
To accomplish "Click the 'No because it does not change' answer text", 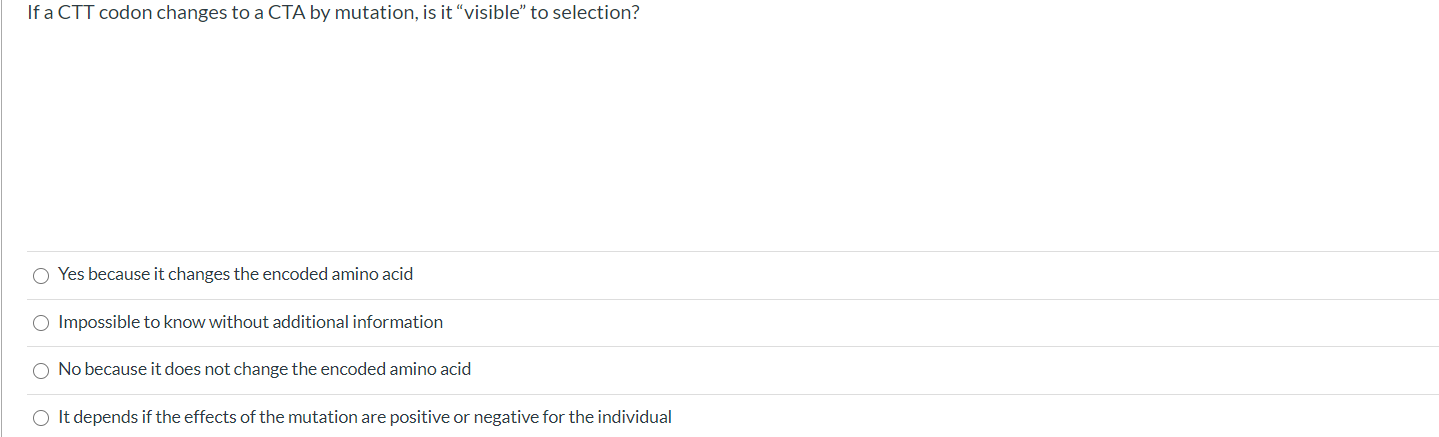I will click(x=264, y=369).
